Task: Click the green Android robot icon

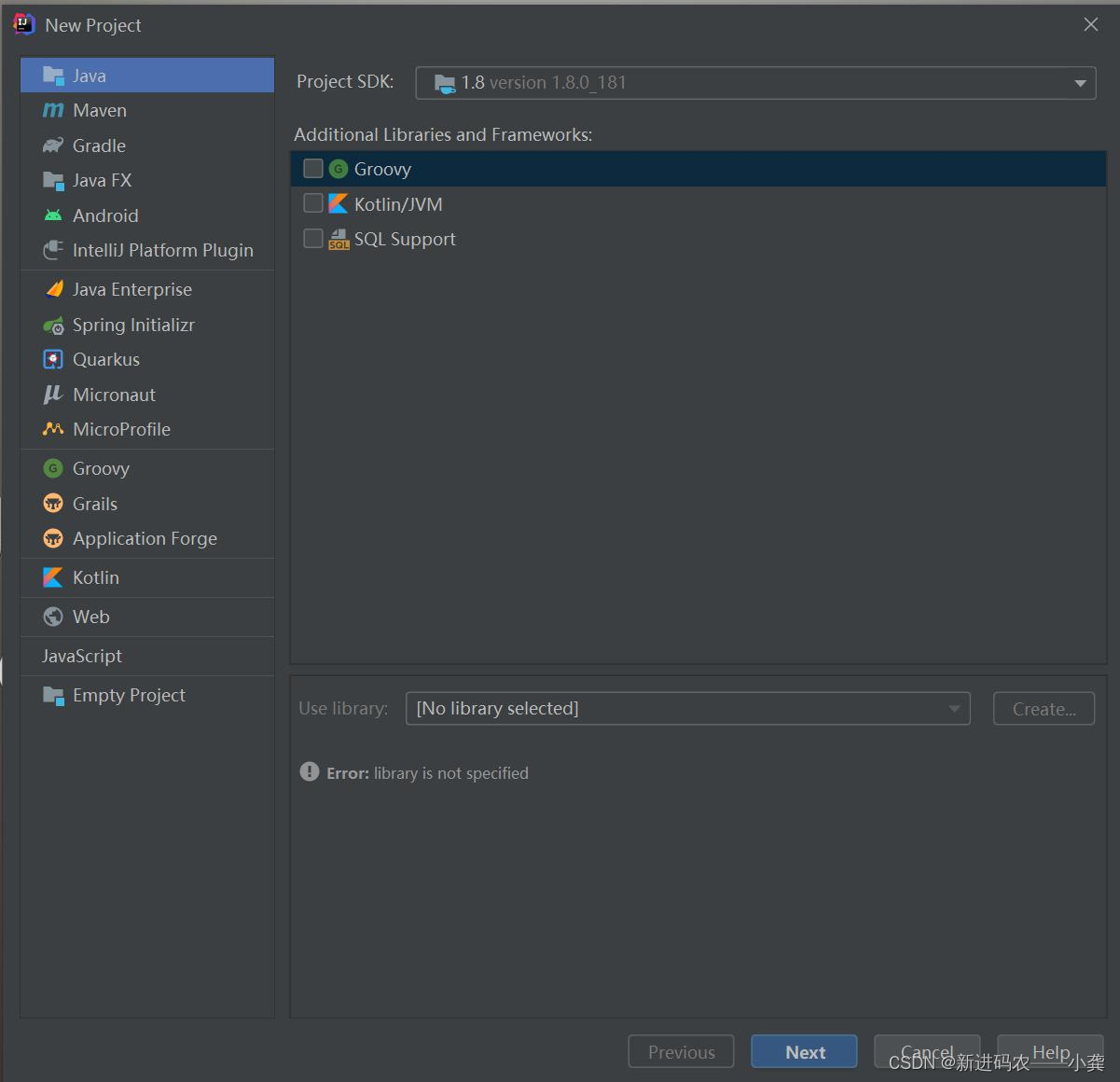Action: click(53, 215)
